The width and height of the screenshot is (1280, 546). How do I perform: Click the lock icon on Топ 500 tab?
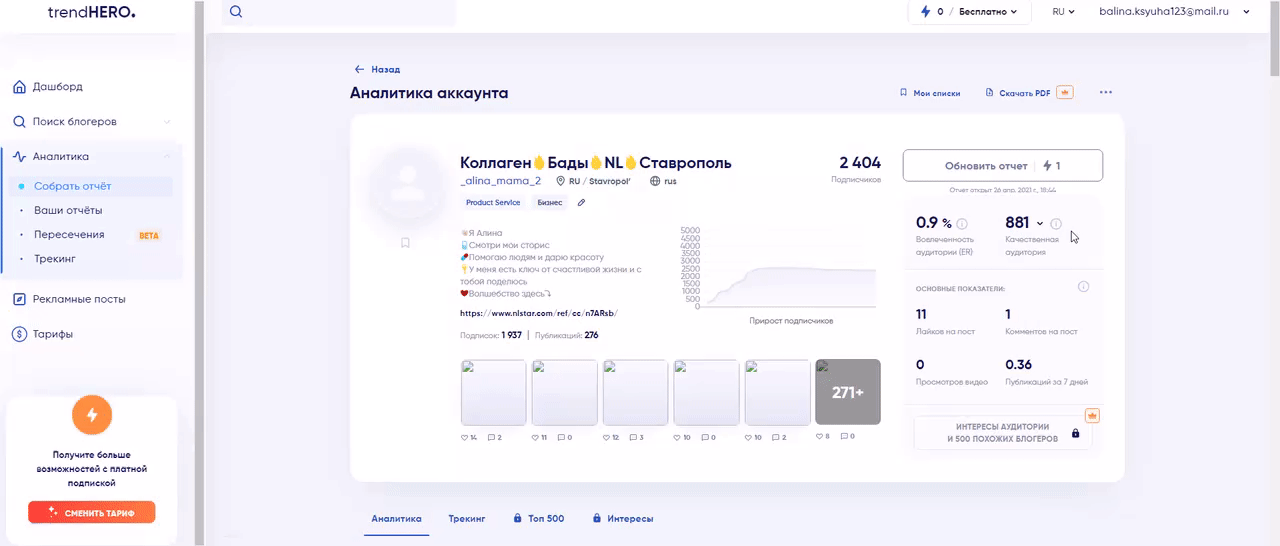tap(517, 519)
